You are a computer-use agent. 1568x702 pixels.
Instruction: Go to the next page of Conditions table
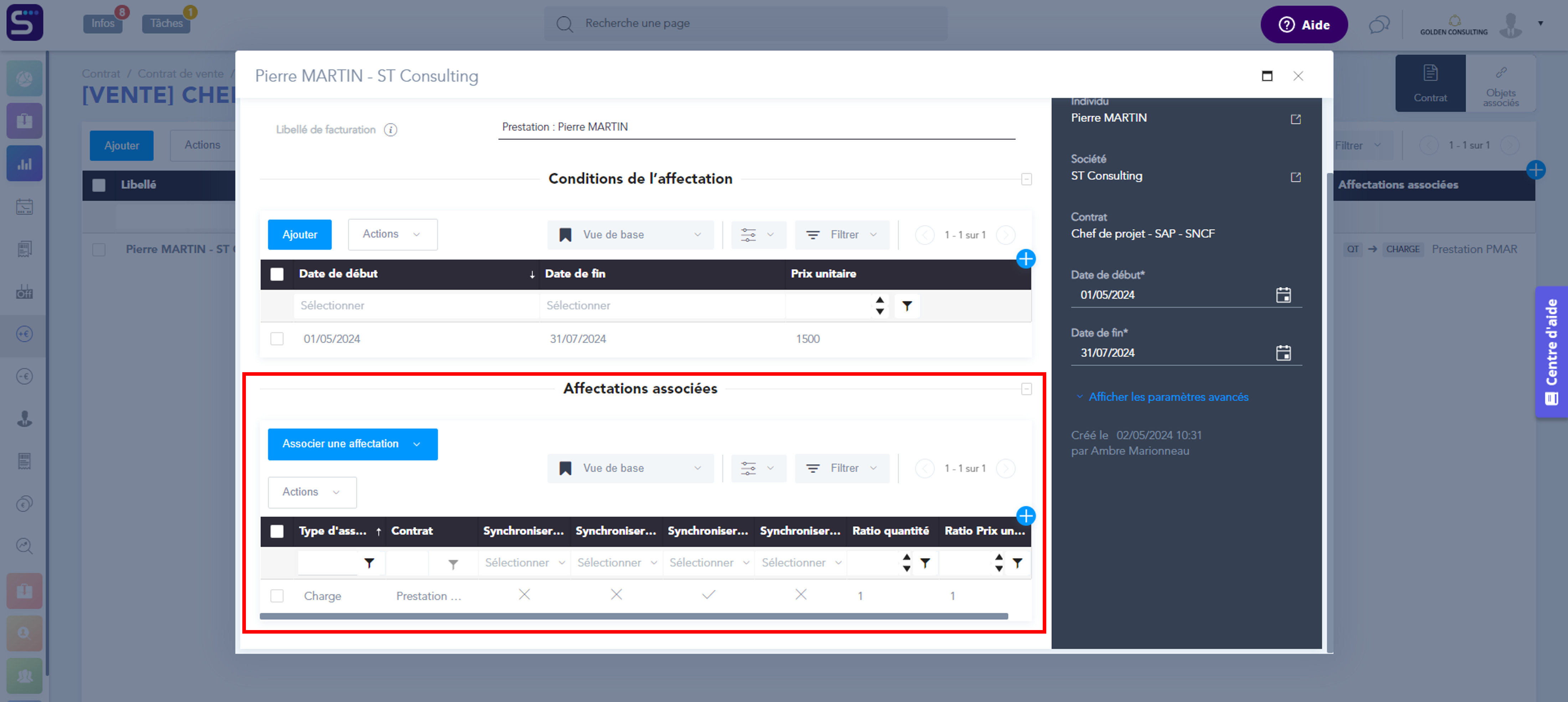tap(1006, 235)
